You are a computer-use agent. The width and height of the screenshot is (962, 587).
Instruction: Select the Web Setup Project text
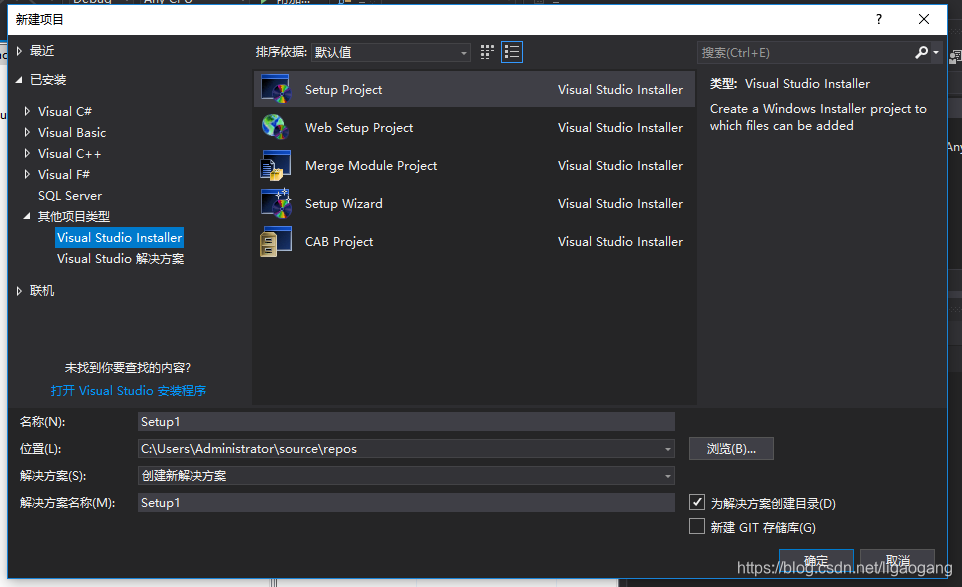[x=359, y=128]
